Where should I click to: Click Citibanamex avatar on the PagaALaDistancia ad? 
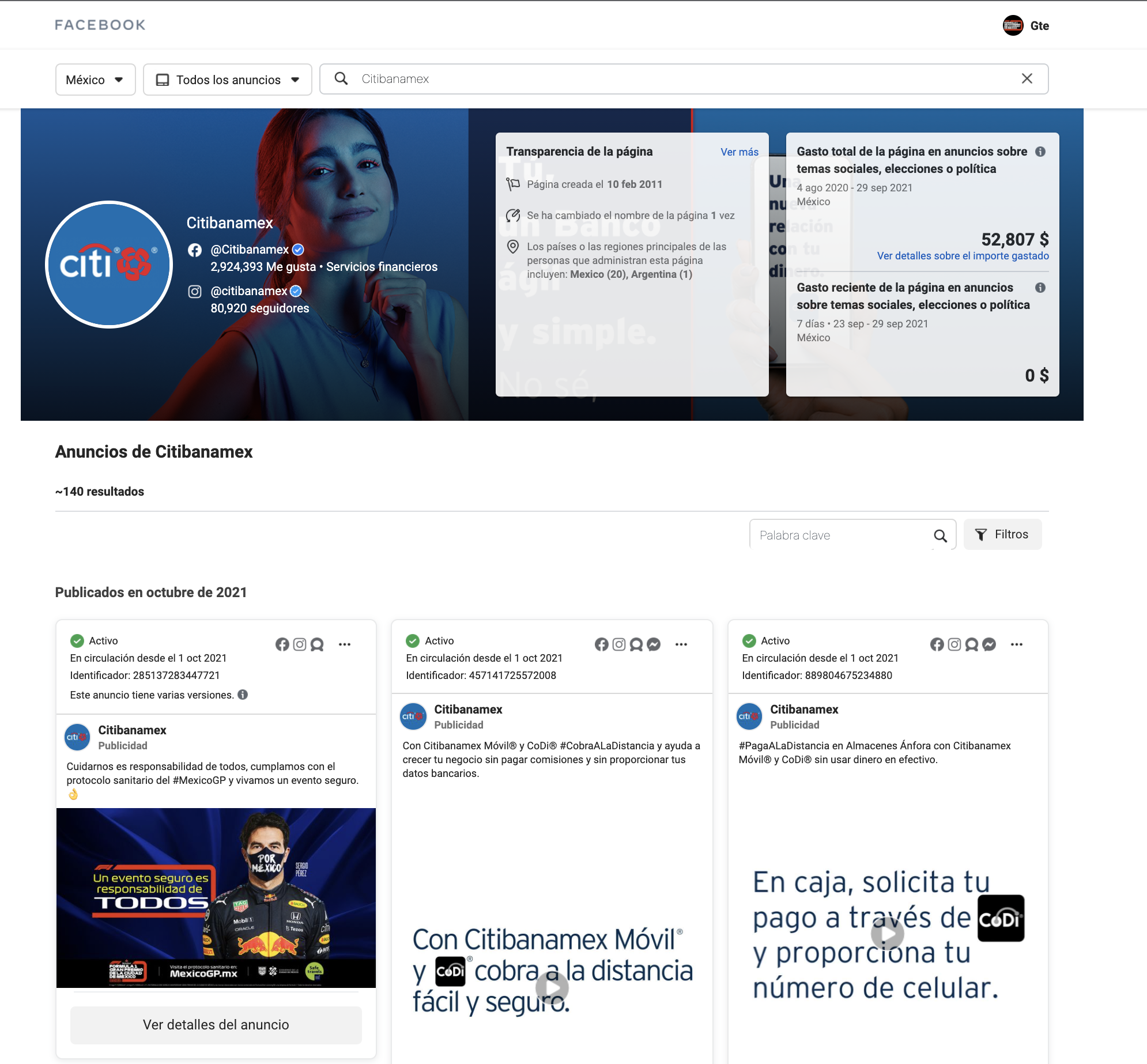pyautogui.click(x=749, y=716)
